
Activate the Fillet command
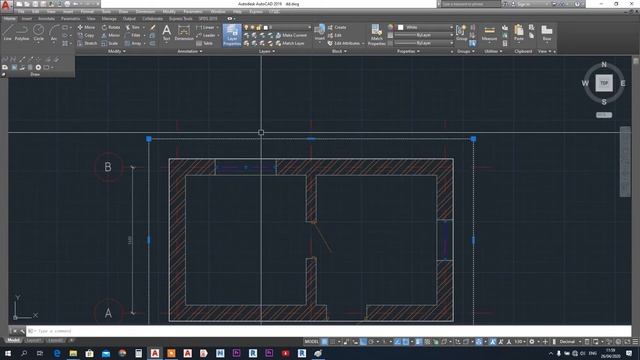(x=133, y=36)
